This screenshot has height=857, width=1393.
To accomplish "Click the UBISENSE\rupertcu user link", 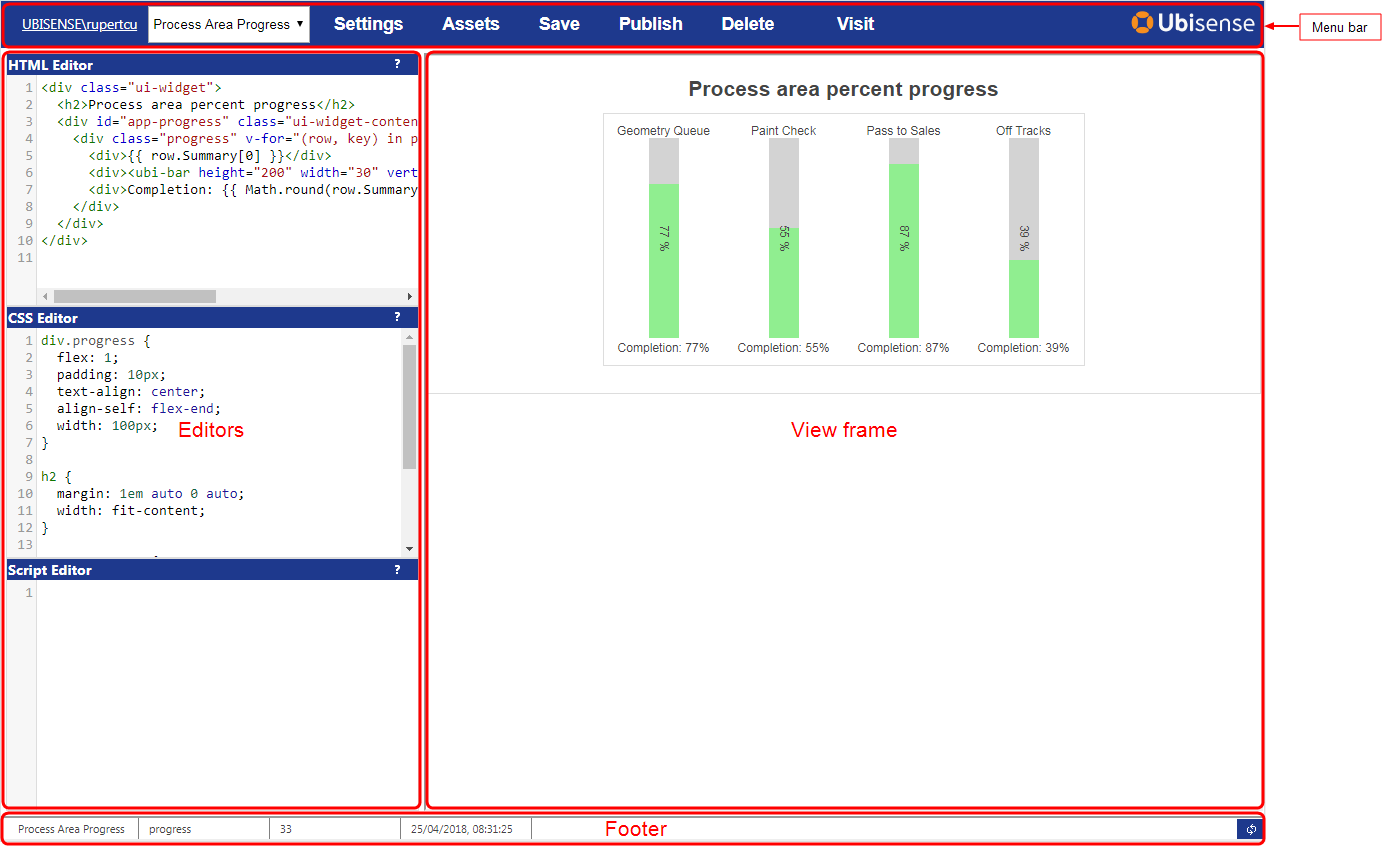I will (x=80, y=24).
